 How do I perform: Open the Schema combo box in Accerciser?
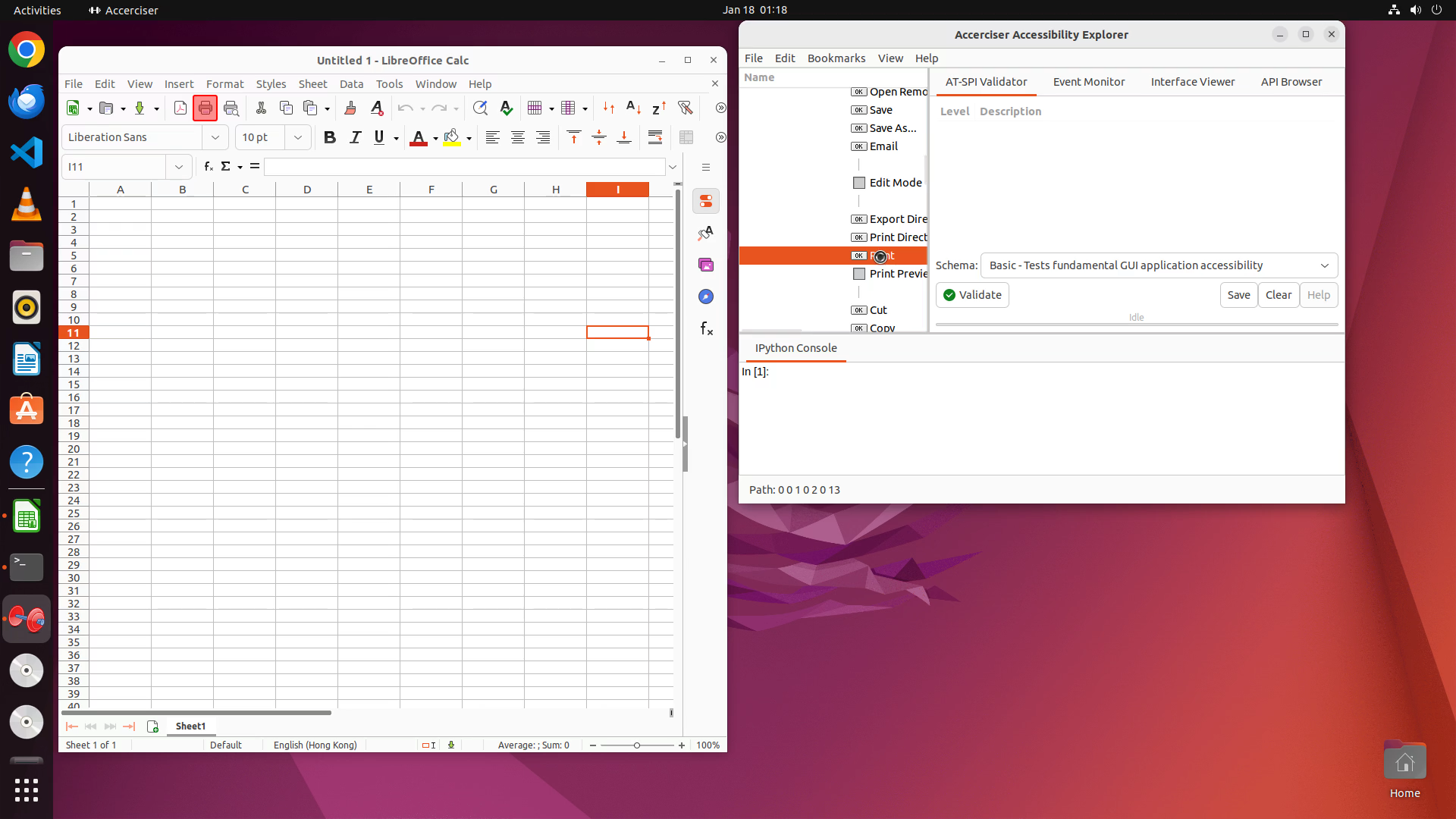(x=1159, y=265)
